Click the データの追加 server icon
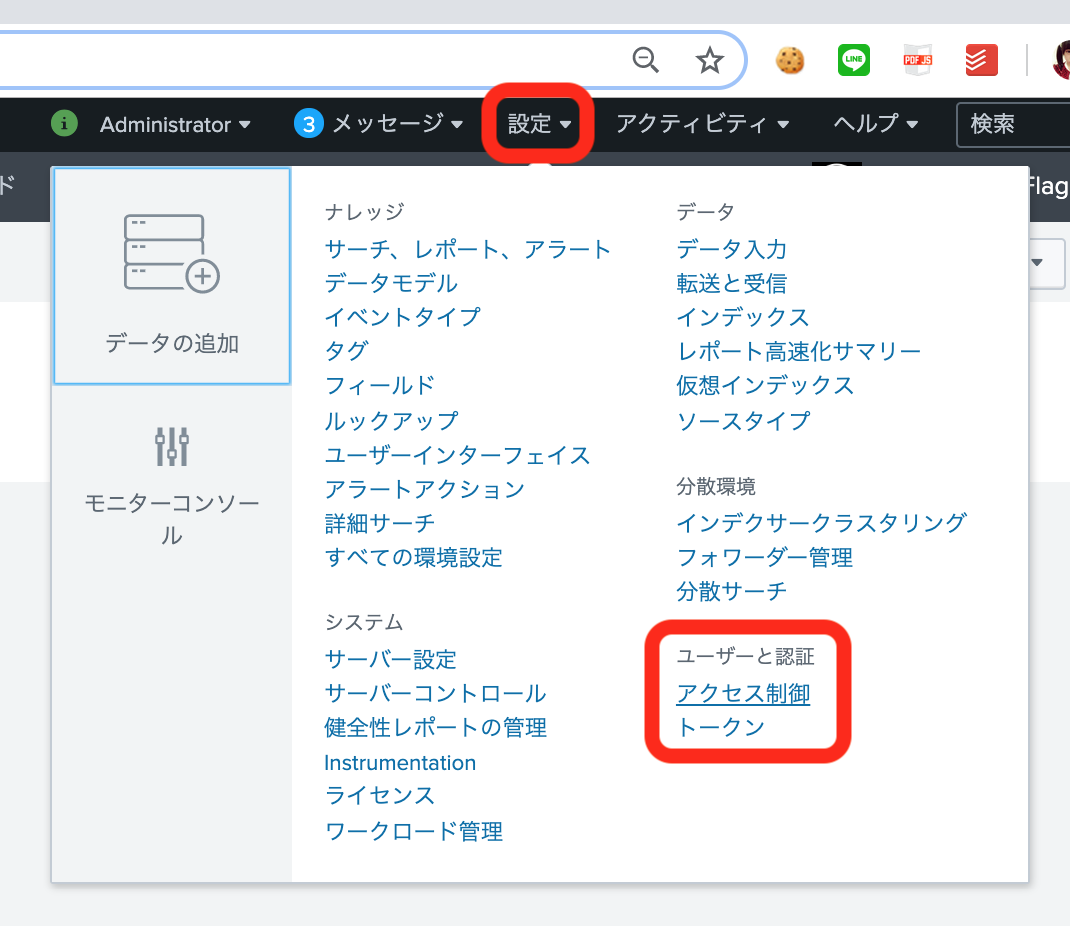Screen dimensions: 1070x926 pyautogui.click(x=171, y=254)
